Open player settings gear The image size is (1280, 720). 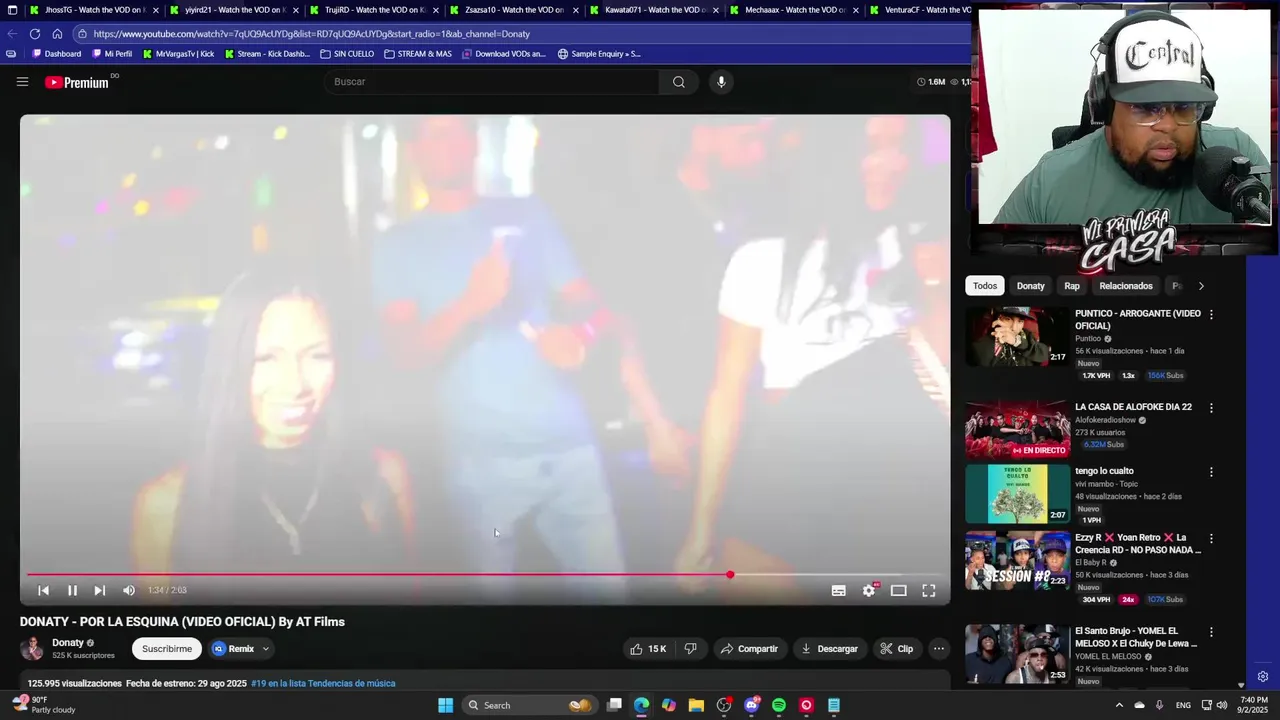[869, 590]
